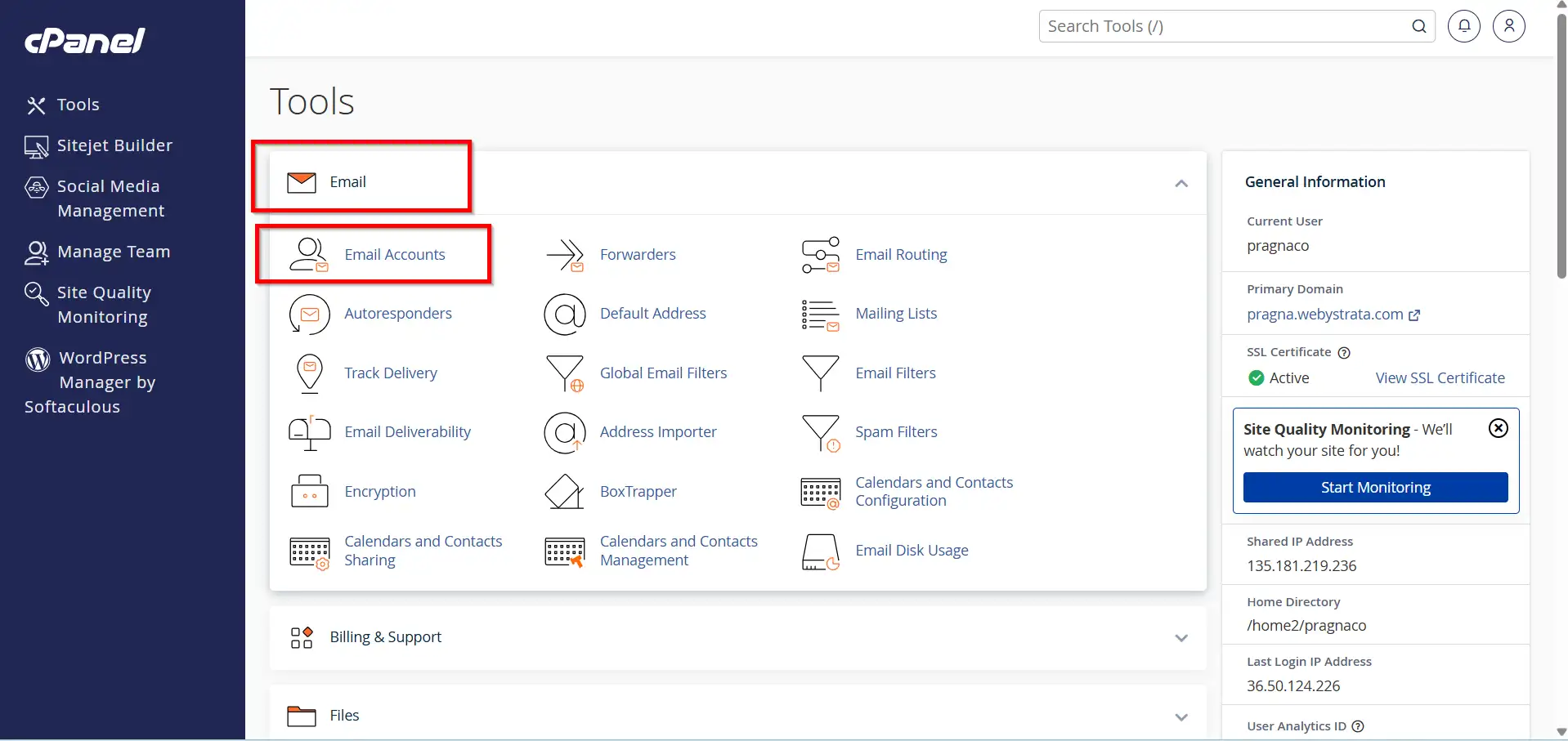Click the Mailing Lists icon
Viewport: 1568px width, 741px height.
point(821,315)
